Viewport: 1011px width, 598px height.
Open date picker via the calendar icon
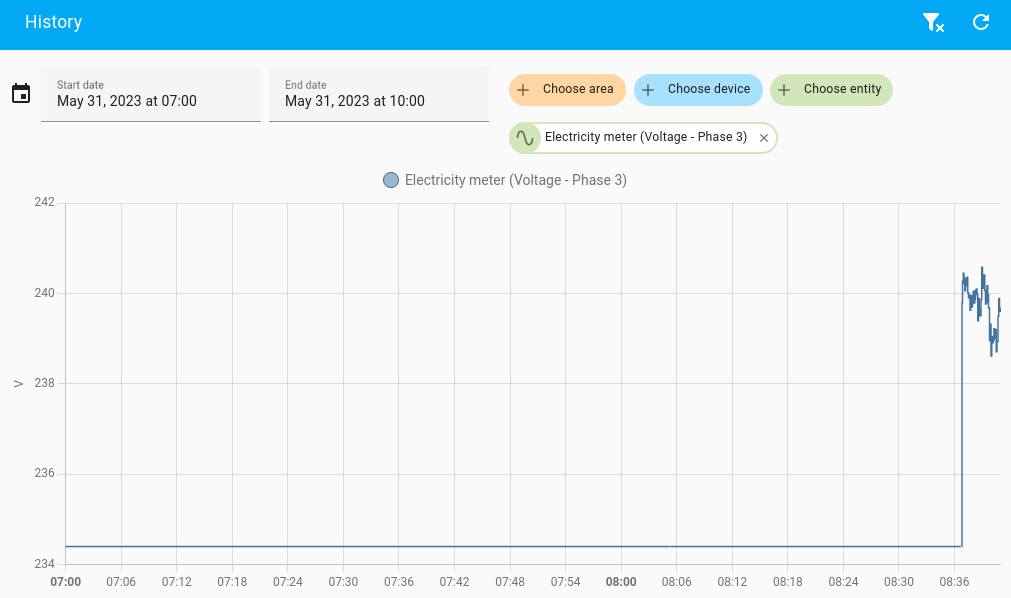point(20,93)
